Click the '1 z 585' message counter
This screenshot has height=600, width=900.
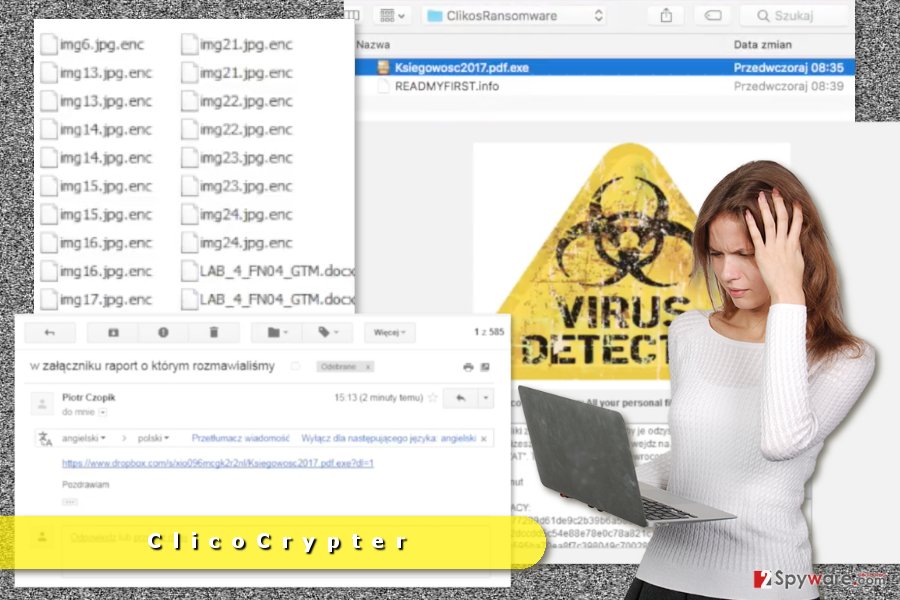tap(489, 332)
